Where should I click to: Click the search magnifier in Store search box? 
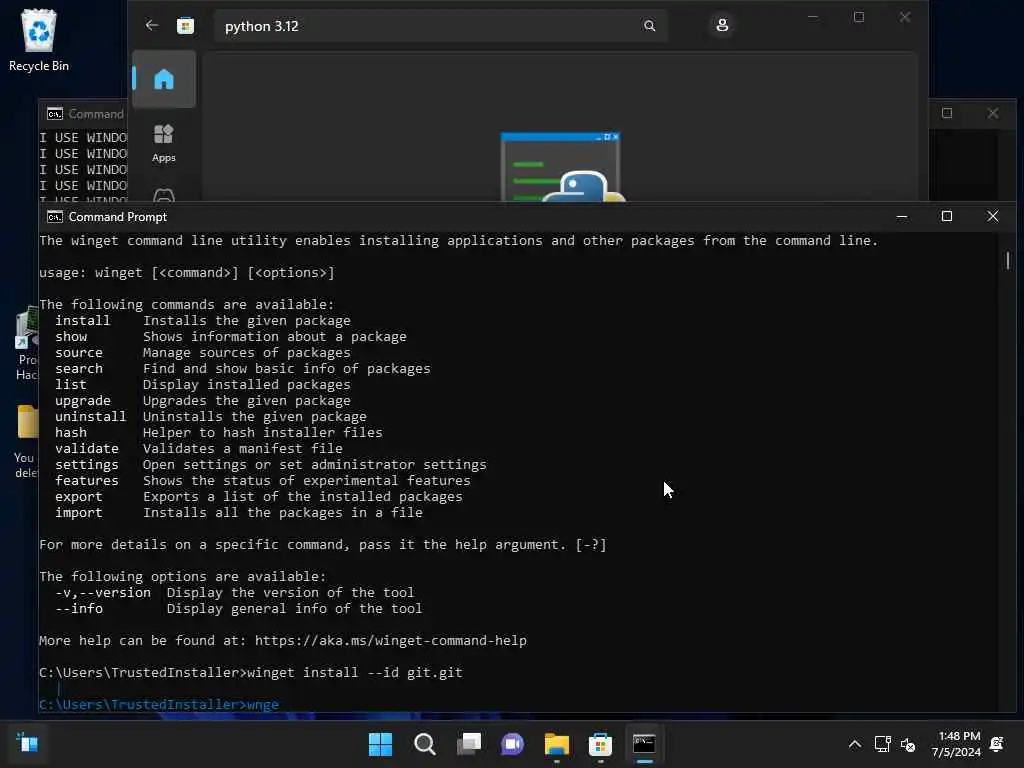pyautogui.click(x=649, y=25)
